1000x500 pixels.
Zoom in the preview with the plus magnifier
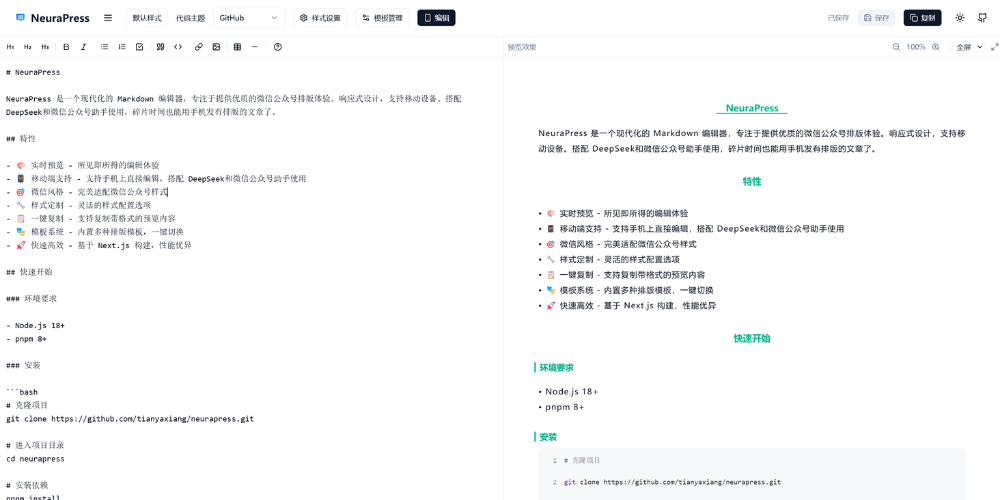coord(936,47)
